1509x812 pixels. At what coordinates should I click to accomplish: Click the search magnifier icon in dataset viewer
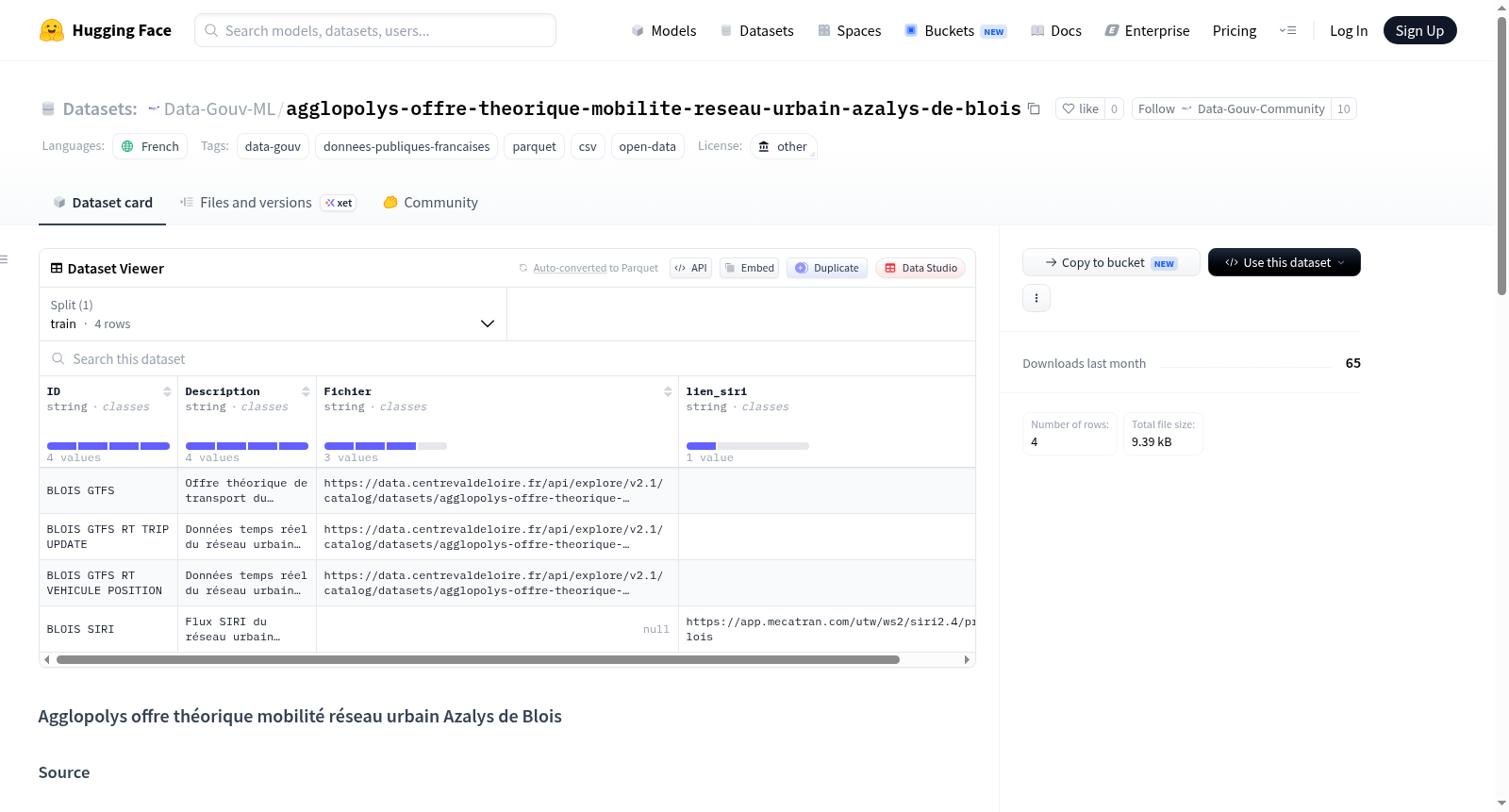click(x=58, y=359)
